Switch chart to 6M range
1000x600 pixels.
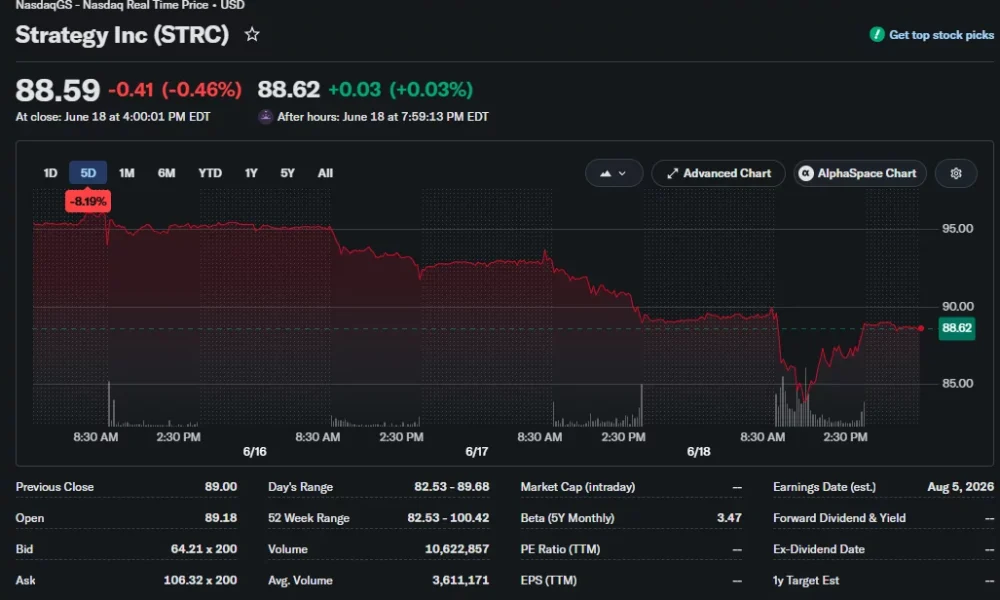[166, 173]
